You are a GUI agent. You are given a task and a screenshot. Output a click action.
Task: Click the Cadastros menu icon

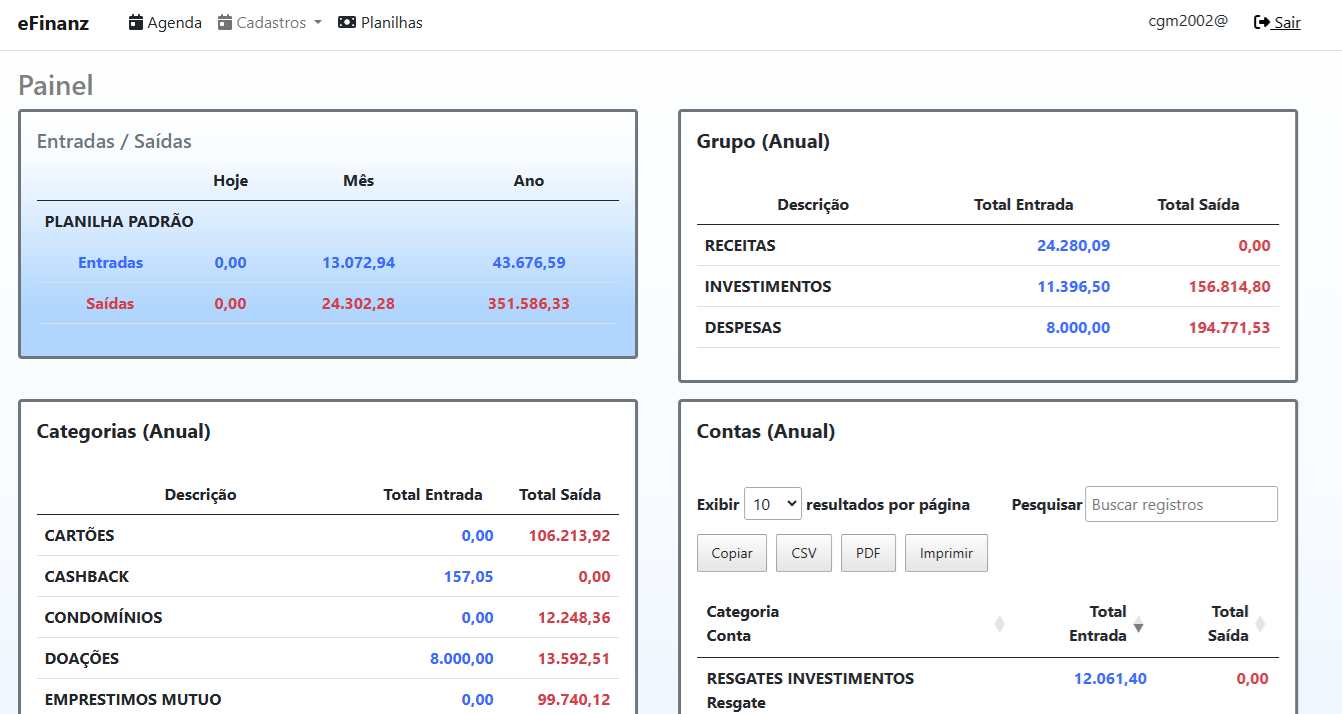(225, 22)
